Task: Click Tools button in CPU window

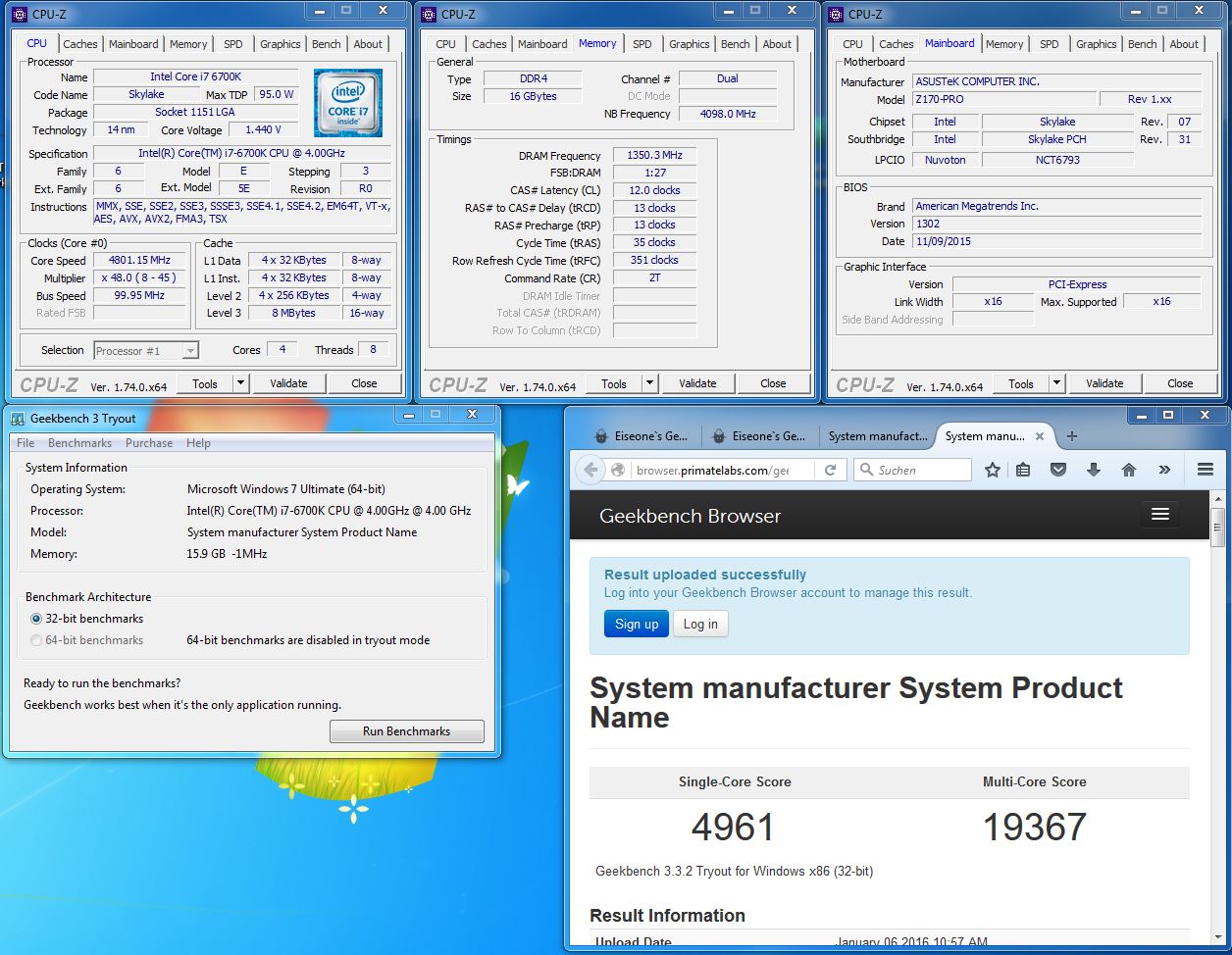Action: 205,383
